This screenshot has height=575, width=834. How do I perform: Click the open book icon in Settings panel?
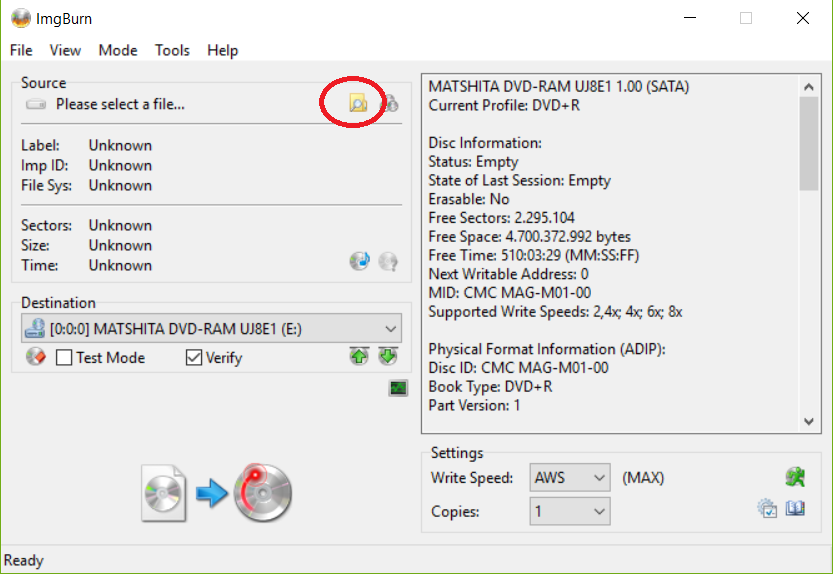pos(795,509)
